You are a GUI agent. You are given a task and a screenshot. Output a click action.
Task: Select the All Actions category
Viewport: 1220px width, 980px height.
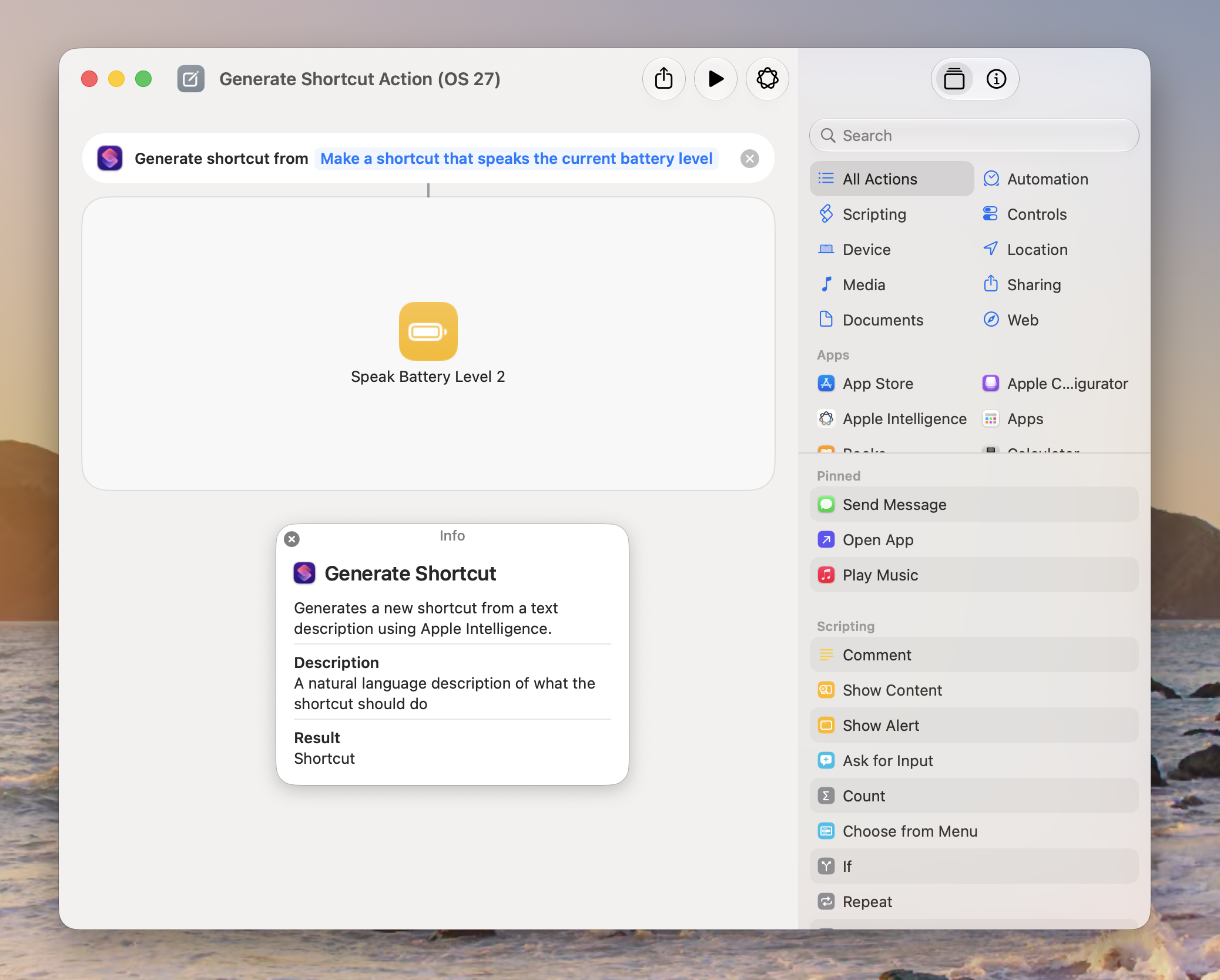tap(891, 179)
